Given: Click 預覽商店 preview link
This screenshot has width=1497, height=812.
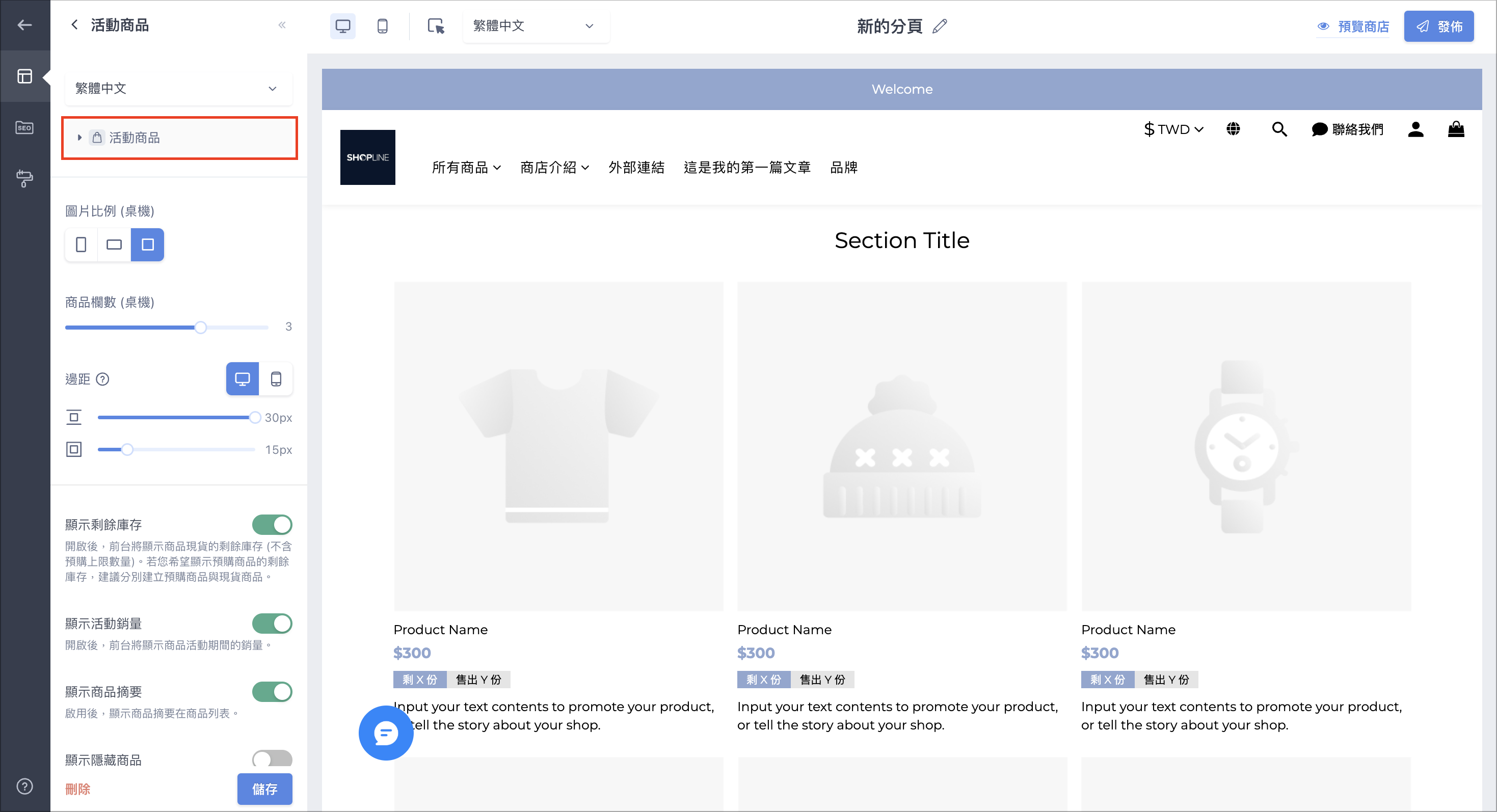Looking at the screenshot, I should tap(1353, 26).
